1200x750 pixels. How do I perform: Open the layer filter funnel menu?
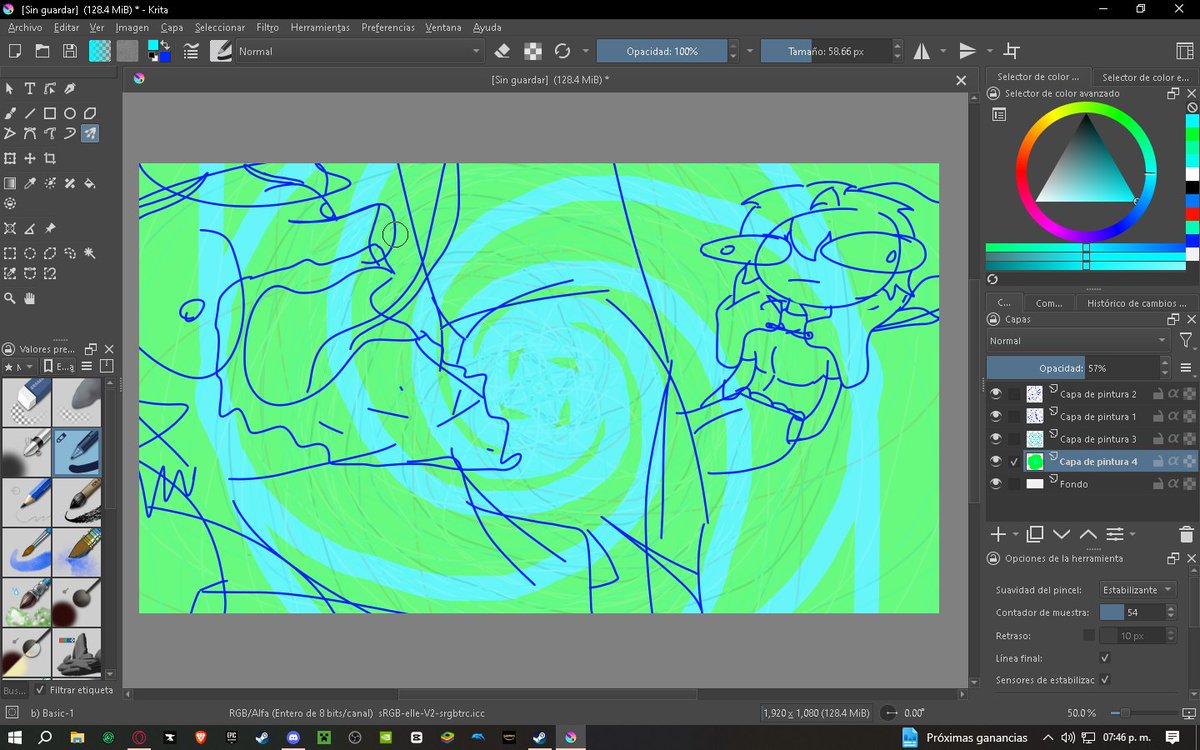(1186, 341)
